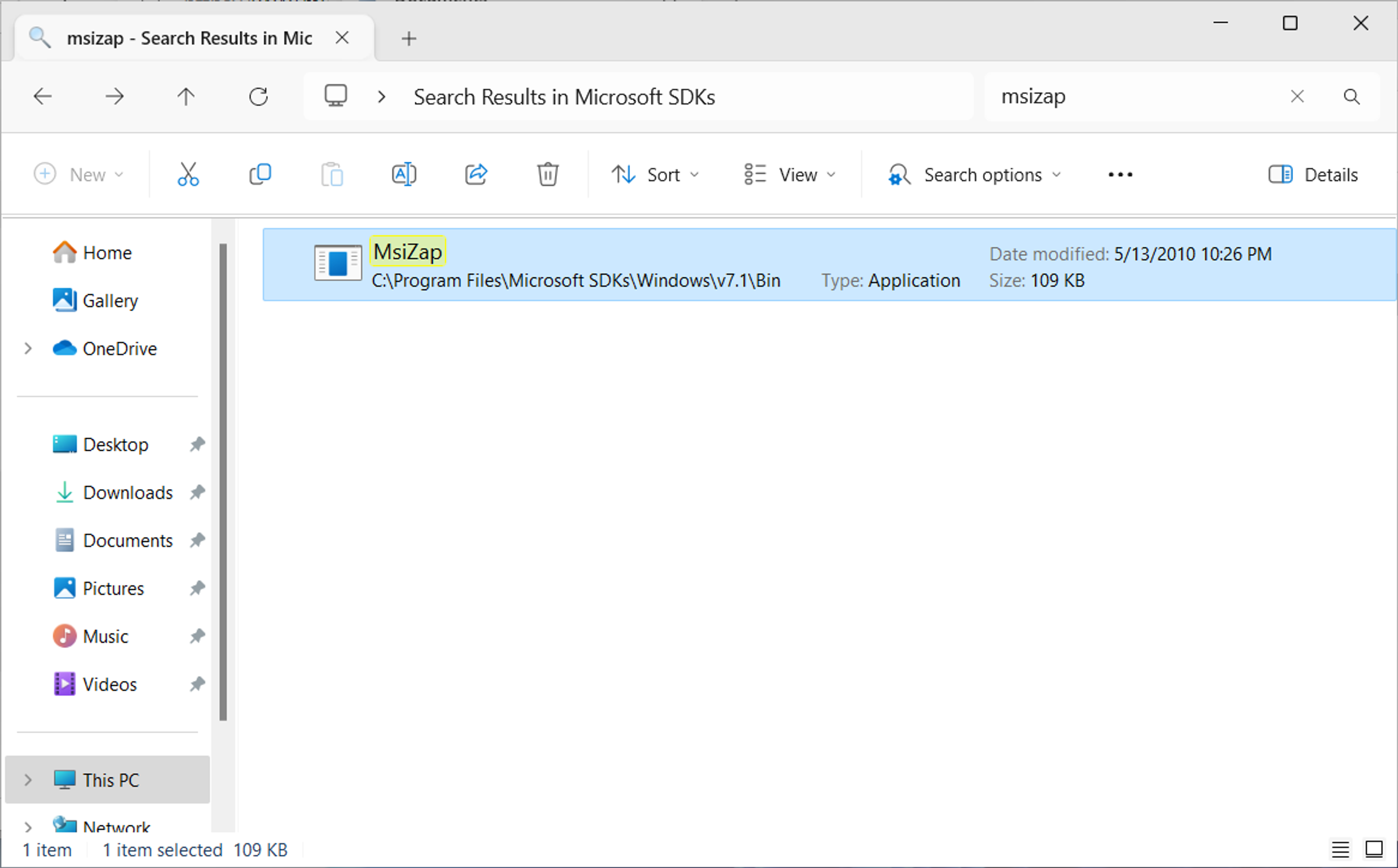1398x868 pixels.
Task: Click the pin icon next to Desktop
Action: tap(197, 444)
